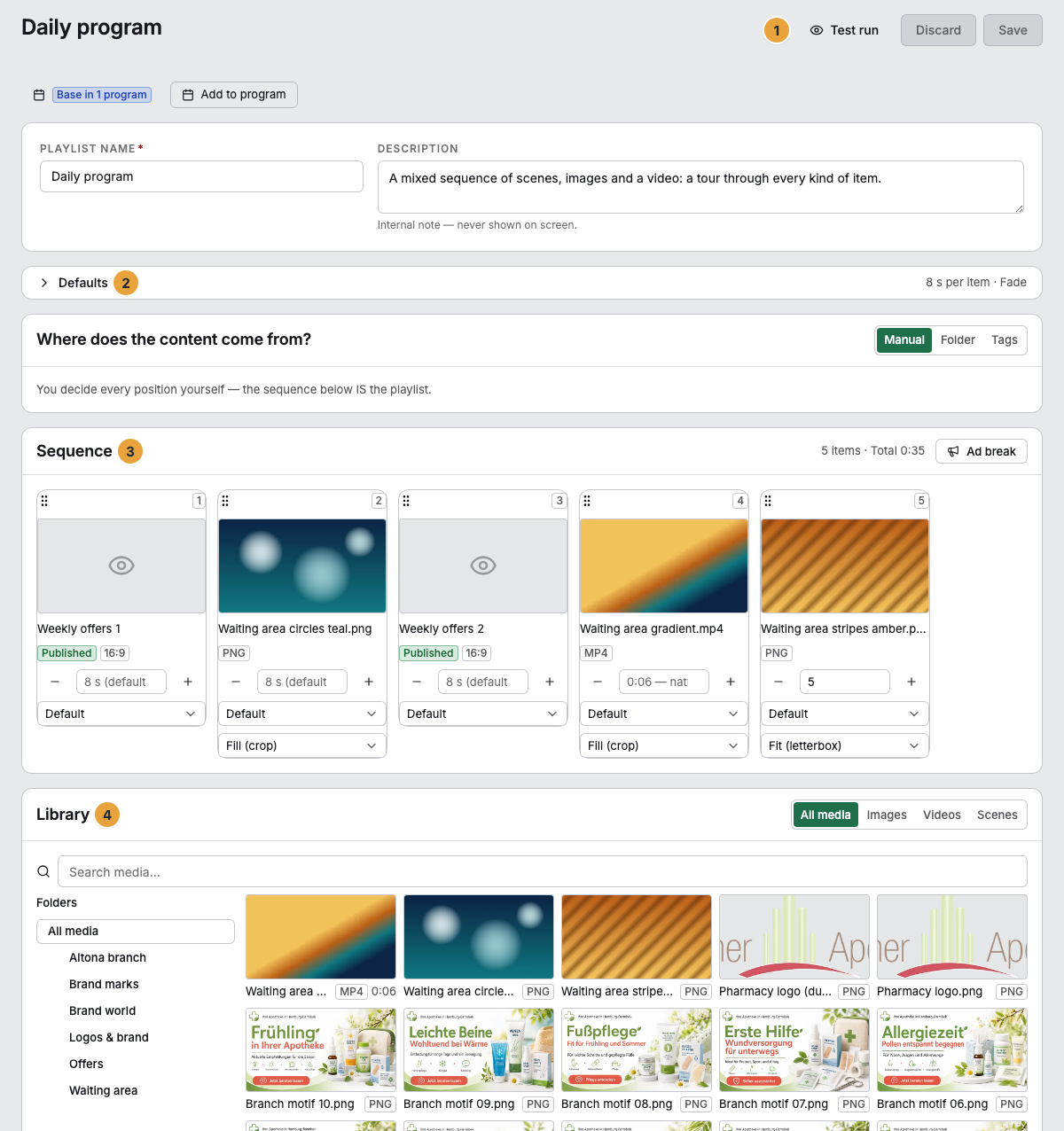1064x1131 pixels.
Task: Click the calendar icon beside Base in 1 program
Action: click(39, 95)
